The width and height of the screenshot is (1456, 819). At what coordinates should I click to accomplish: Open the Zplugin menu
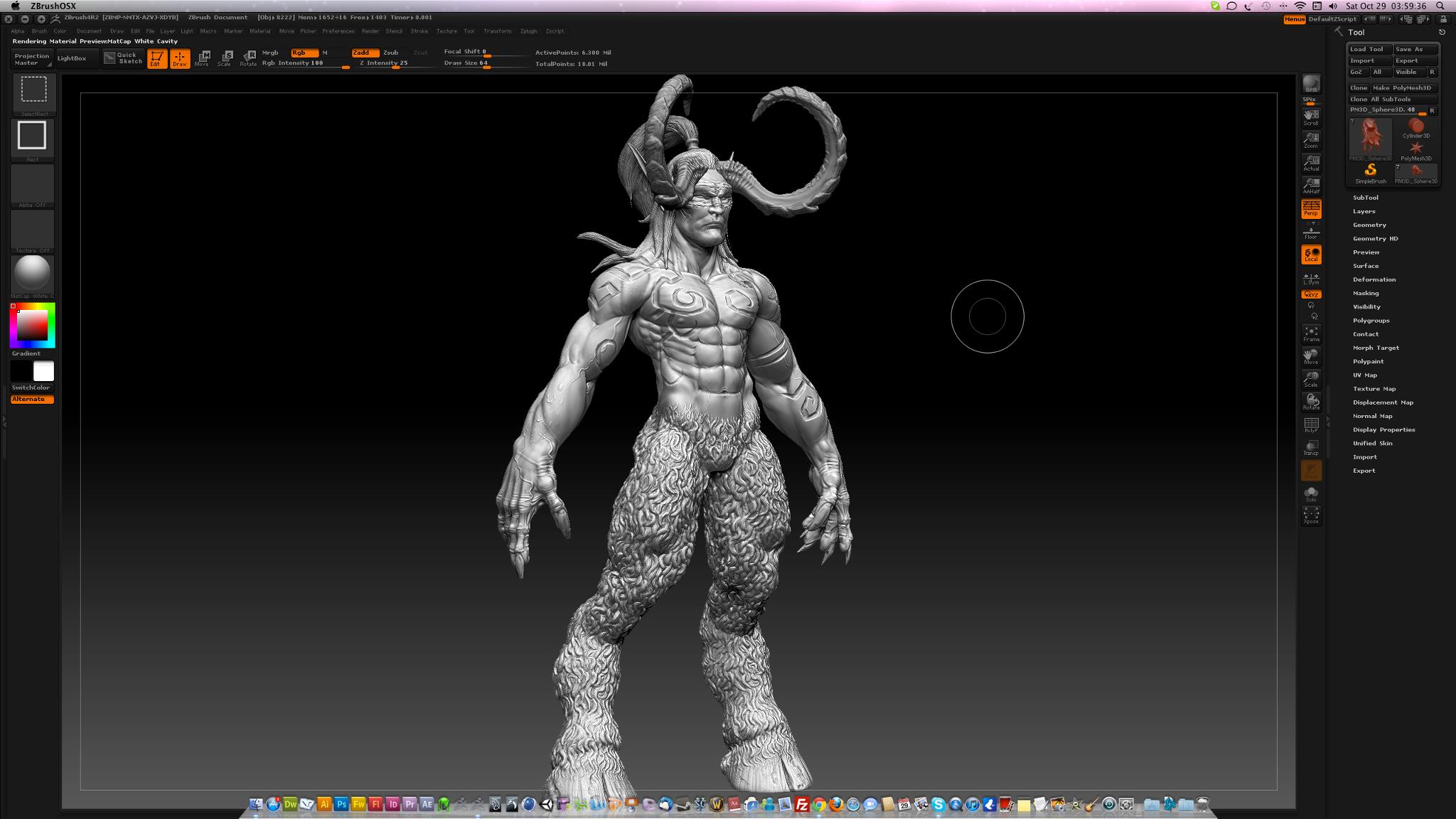pyautogui.click(x=528, y=31)
